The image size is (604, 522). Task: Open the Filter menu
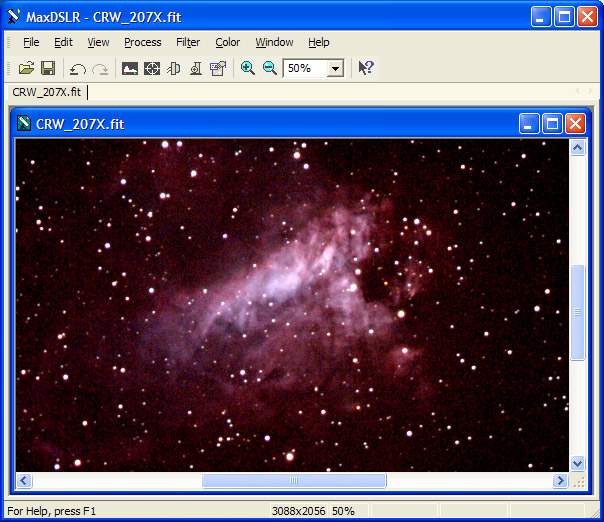(188, 42)
